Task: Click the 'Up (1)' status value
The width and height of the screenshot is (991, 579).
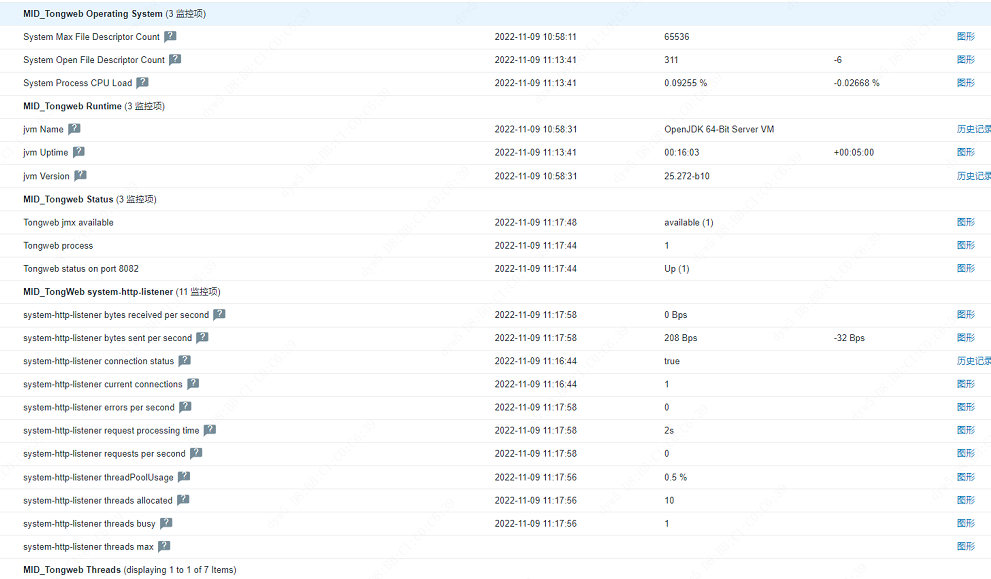Action: point(677,269)
